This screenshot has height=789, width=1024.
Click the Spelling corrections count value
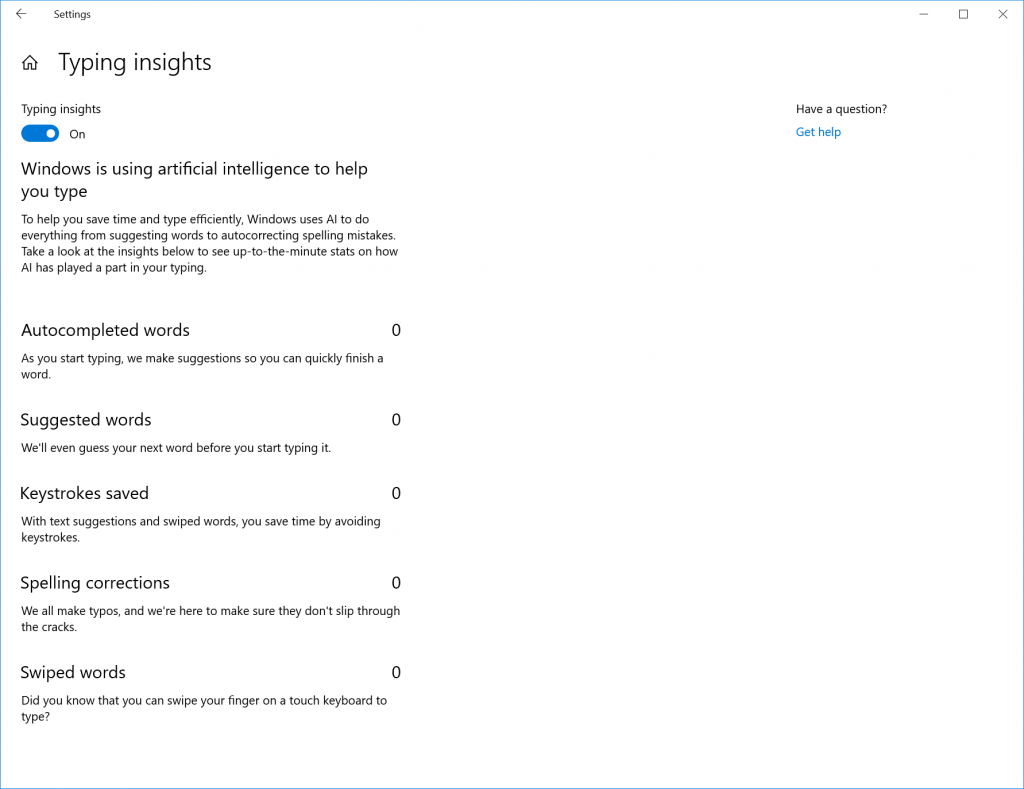tap(396, 583)
